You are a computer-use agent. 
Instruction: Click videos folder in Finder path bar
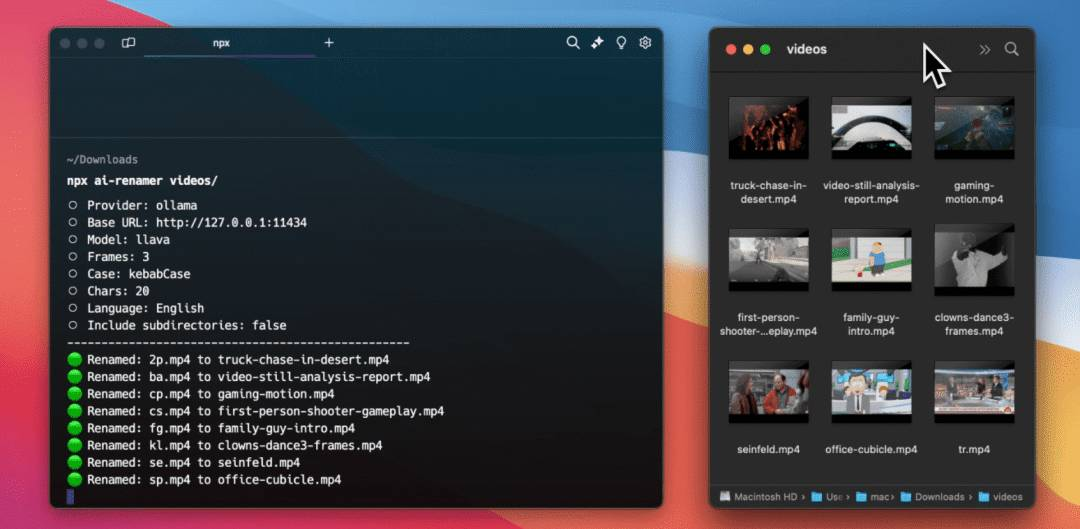(x=1000, y=497)
